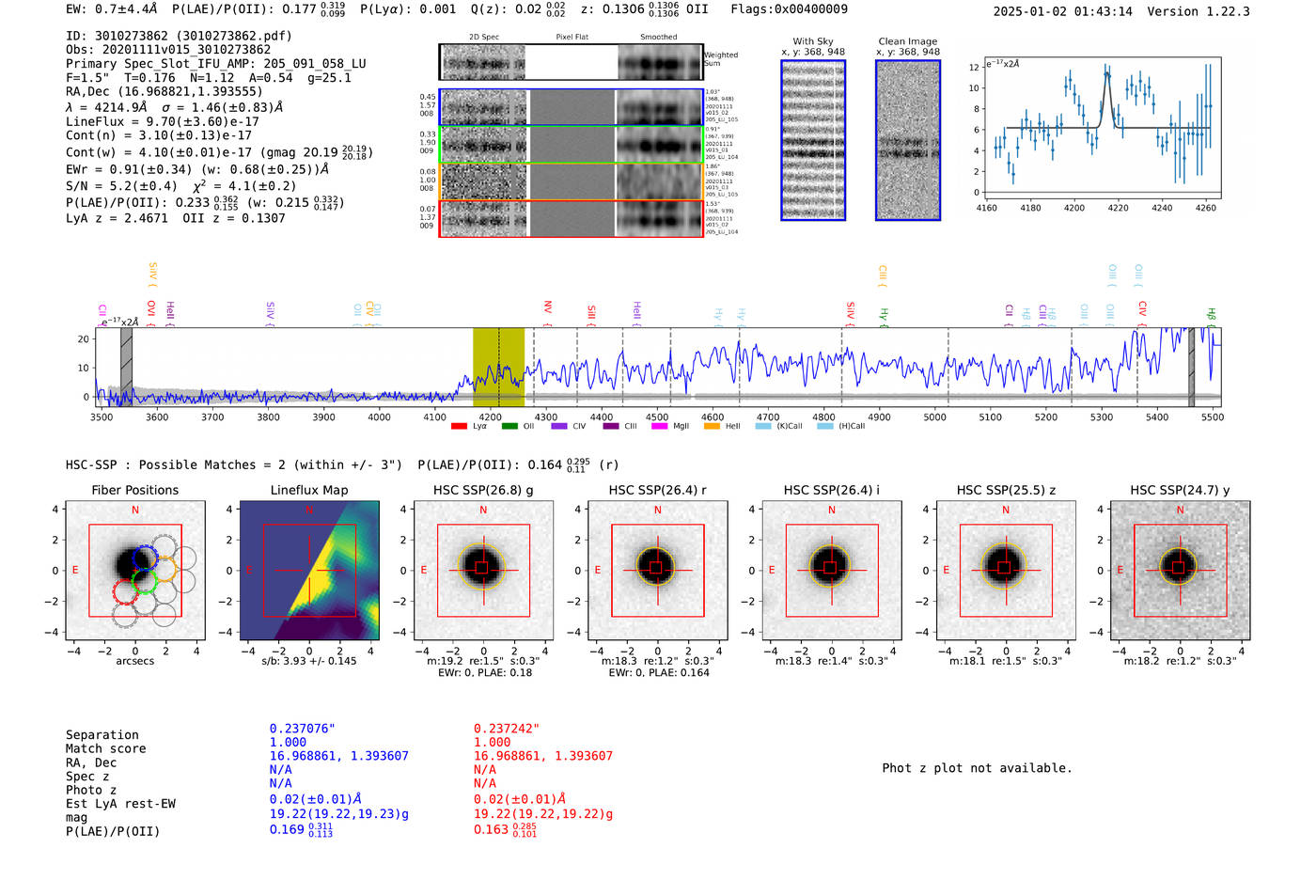Click Phot z plot not available message
Viewport: 1316px width, 896px height.
coord(977,768)
